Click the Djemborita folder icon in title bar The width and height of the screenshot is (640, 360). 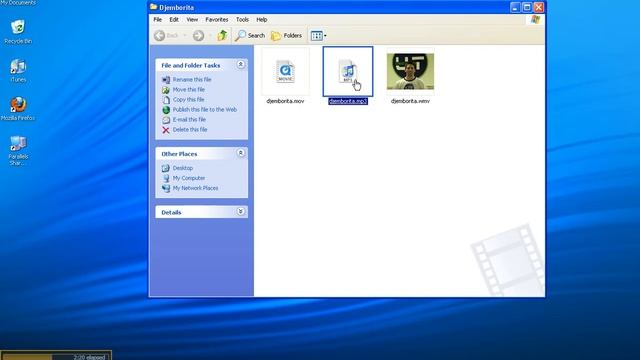click(x=153, y=7)
